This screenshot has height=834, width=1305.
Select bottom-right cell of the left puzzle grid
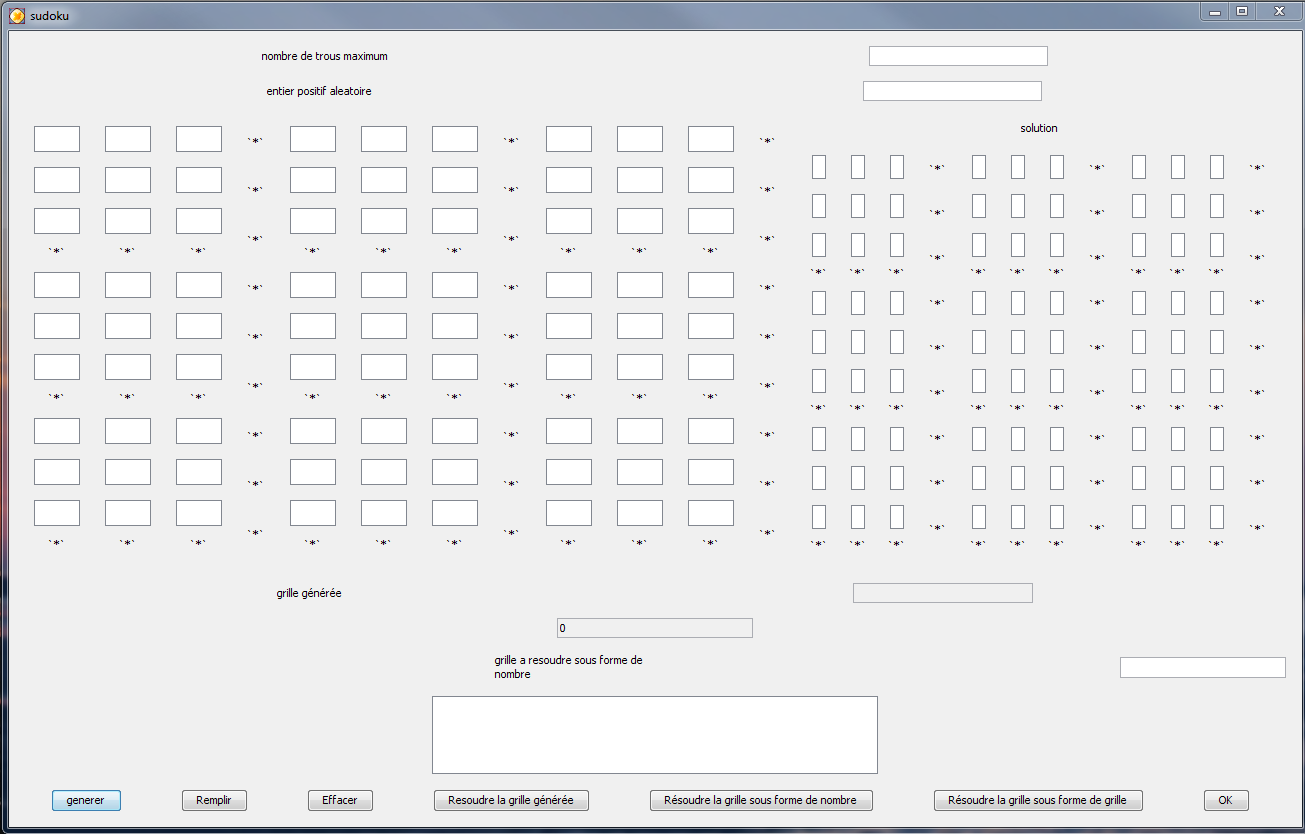tap(711, 513)
